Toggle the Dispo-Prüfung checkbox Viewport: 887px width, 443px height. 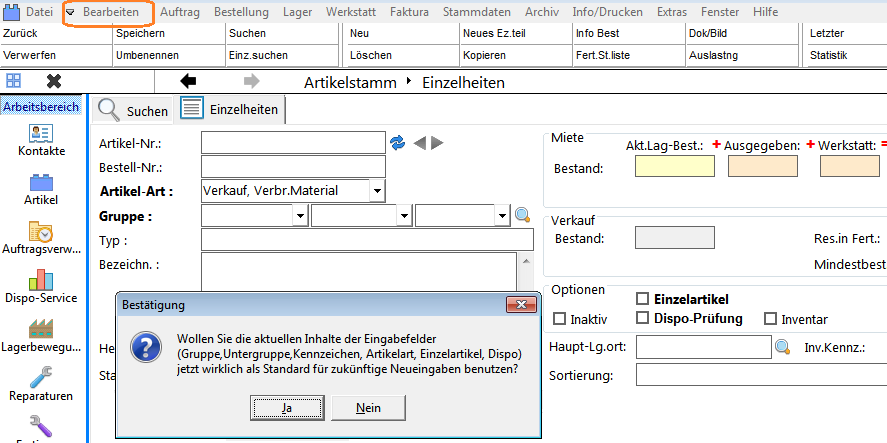pos(642,318)
